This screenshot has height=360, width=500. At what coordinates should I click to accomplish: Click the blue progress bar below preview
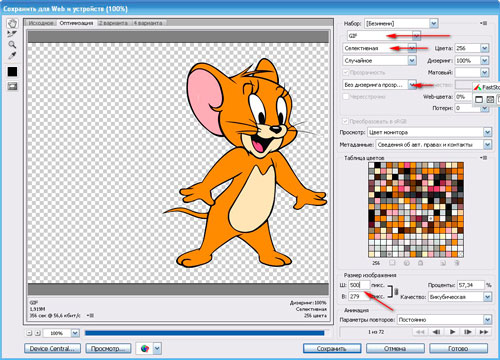(204, 333)
